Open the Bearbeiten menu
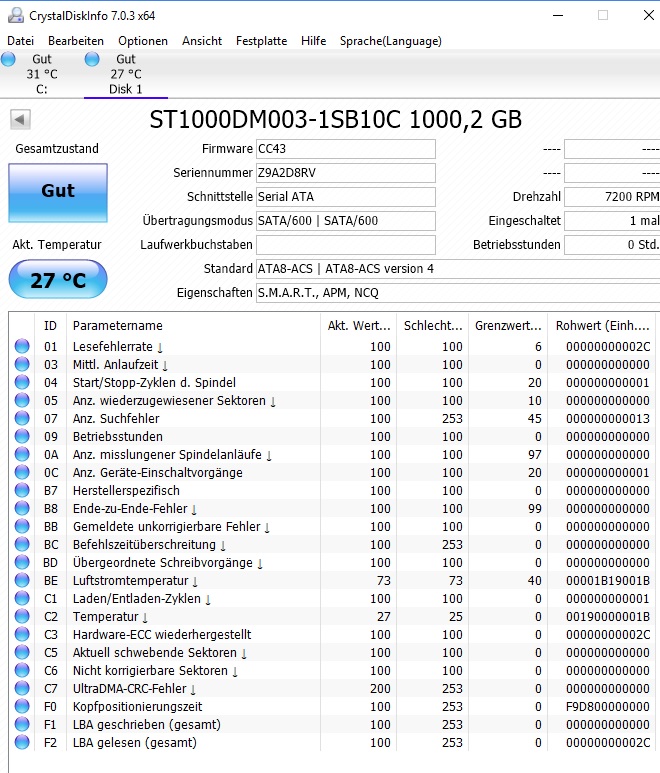 [76, 41]
